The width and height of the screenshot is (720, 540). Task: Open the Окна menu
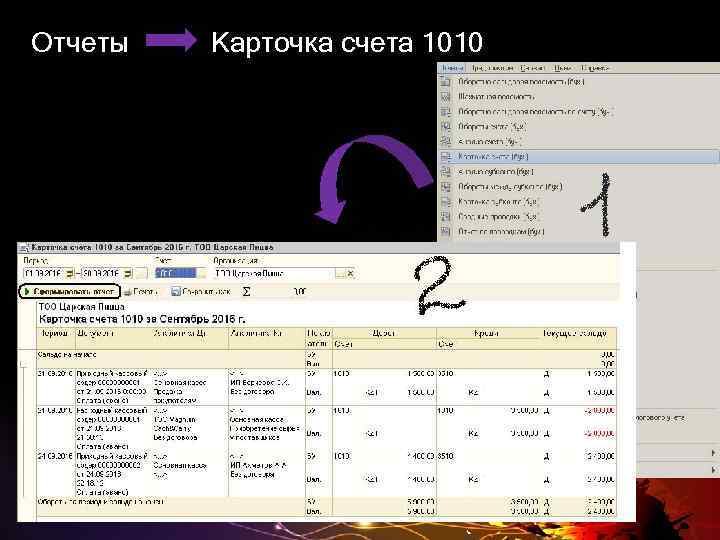[x=562, y=68]
